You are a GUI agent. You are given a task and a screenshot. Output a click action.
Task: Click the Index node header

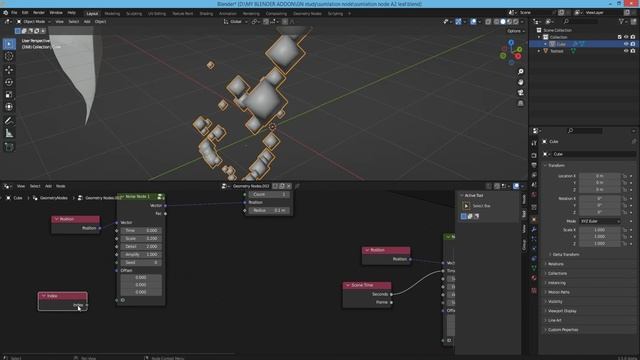coord(62,296)
